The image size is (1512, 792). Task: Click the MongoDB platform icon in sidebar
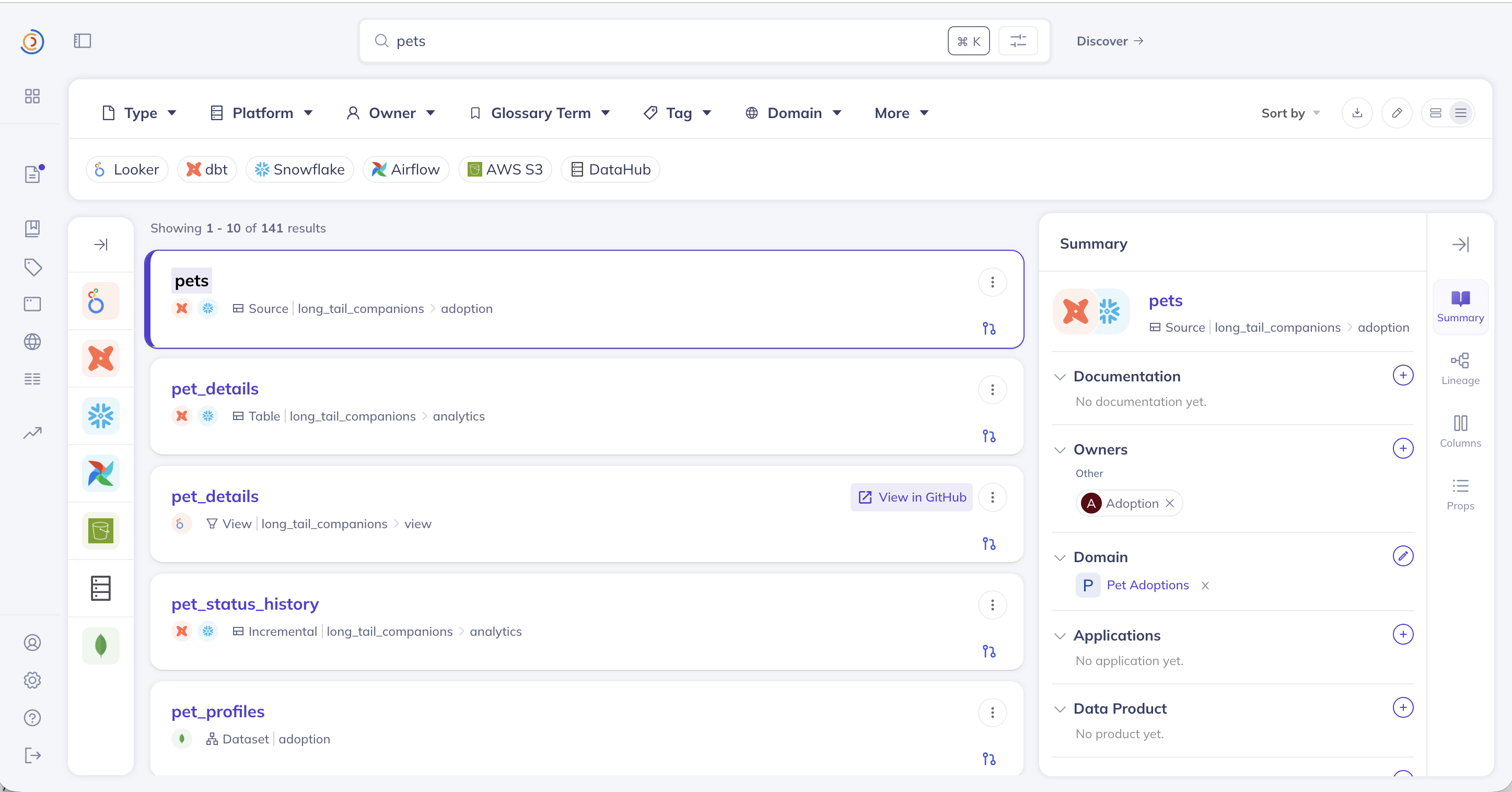pos(100,645)
